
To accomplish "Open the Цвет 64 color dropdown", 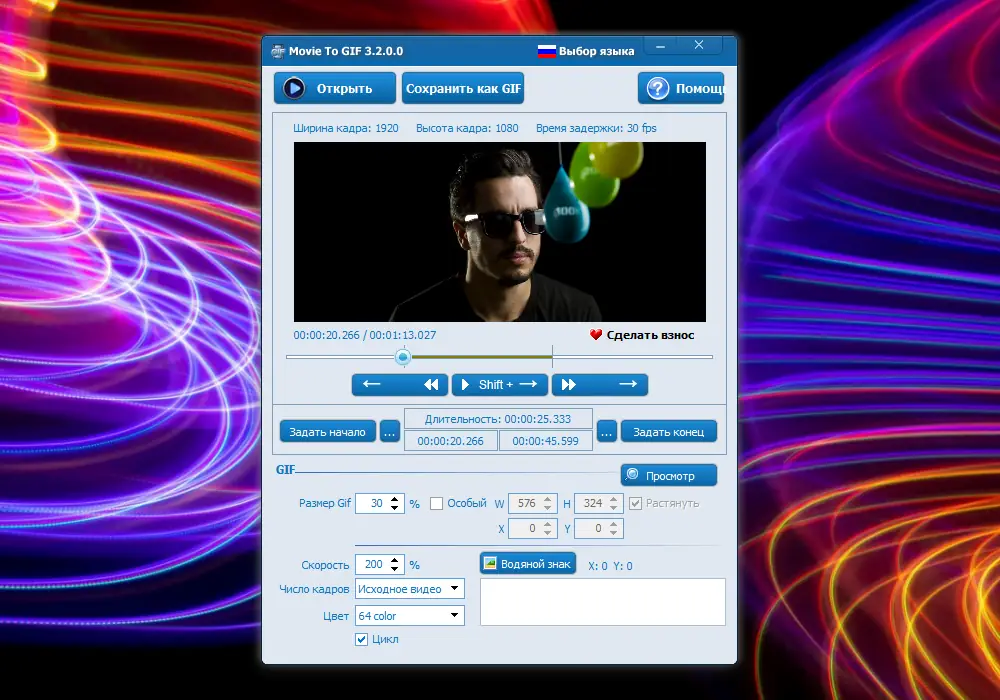I will (x=409, y=615).
